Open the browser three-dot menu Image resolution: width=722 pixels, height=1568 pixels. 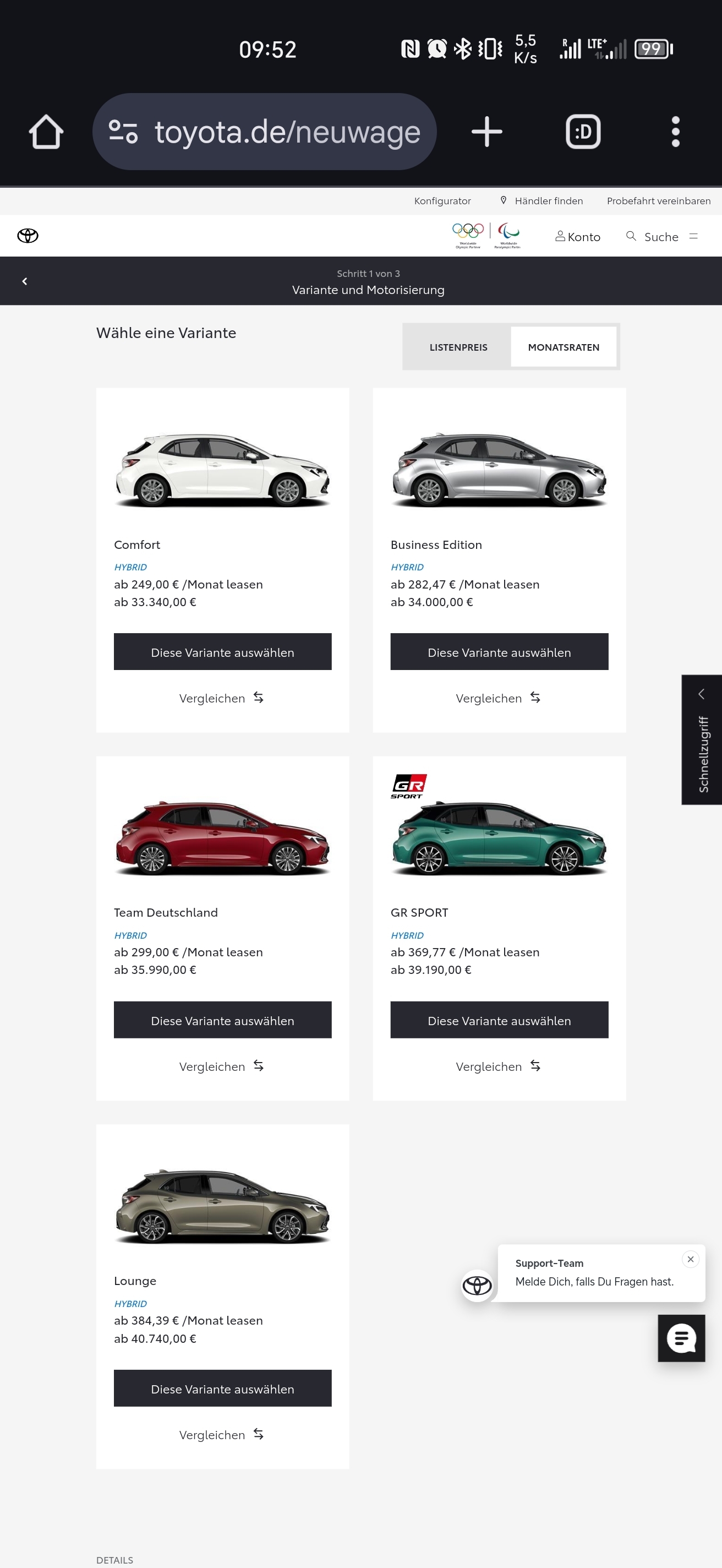click(x=675, y=132)
